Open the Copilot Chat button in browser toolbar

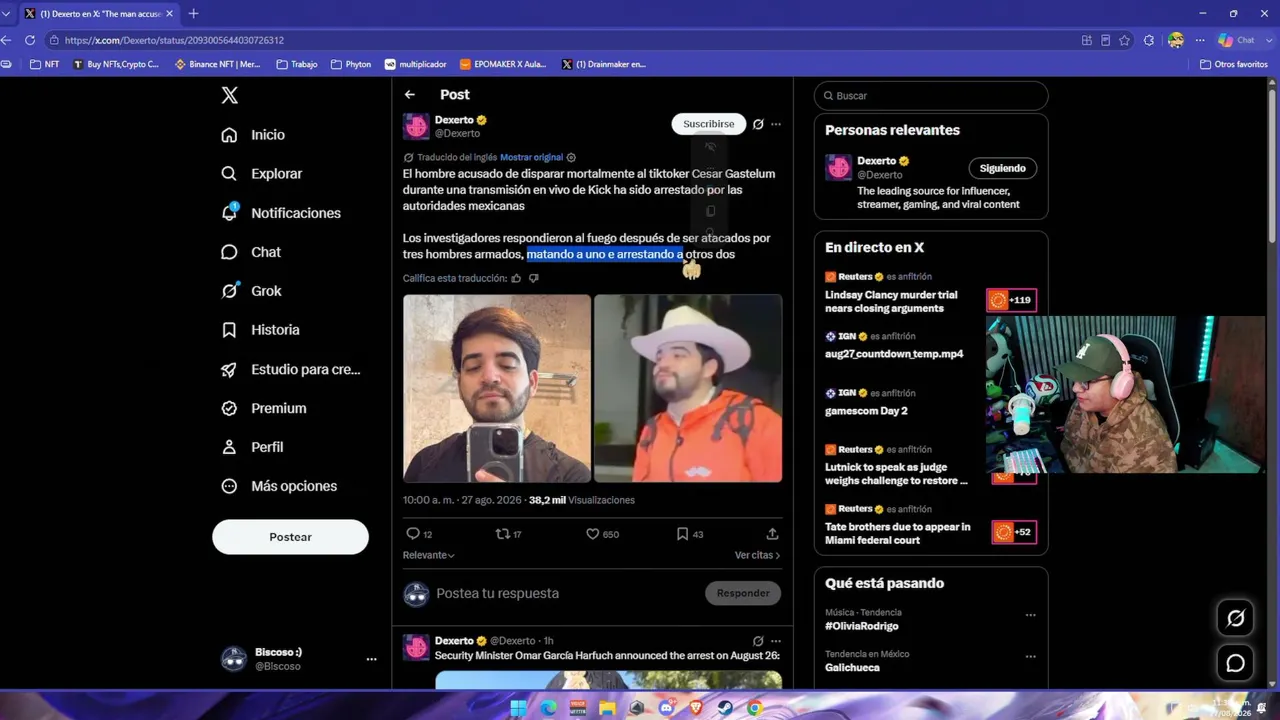pos(1236,40)
